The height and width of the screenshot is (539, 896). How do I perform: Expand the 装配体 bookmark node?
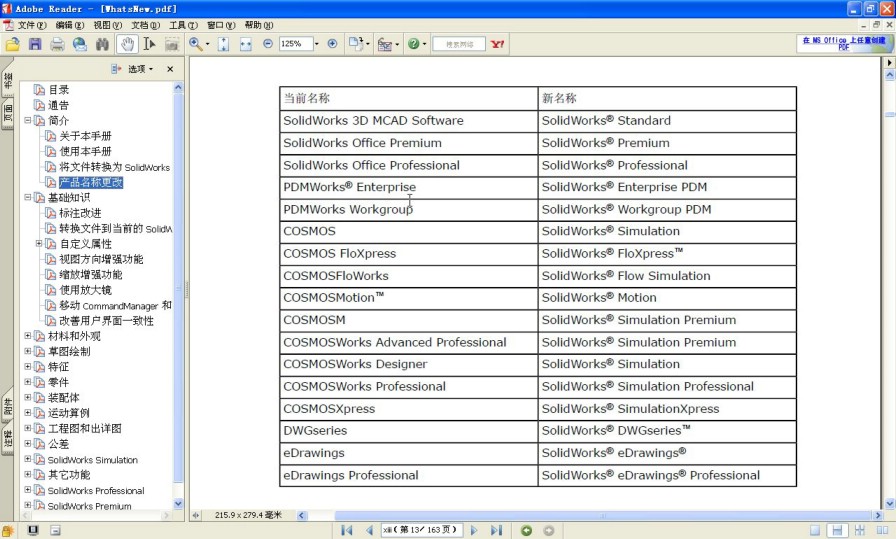pos(27,397)
